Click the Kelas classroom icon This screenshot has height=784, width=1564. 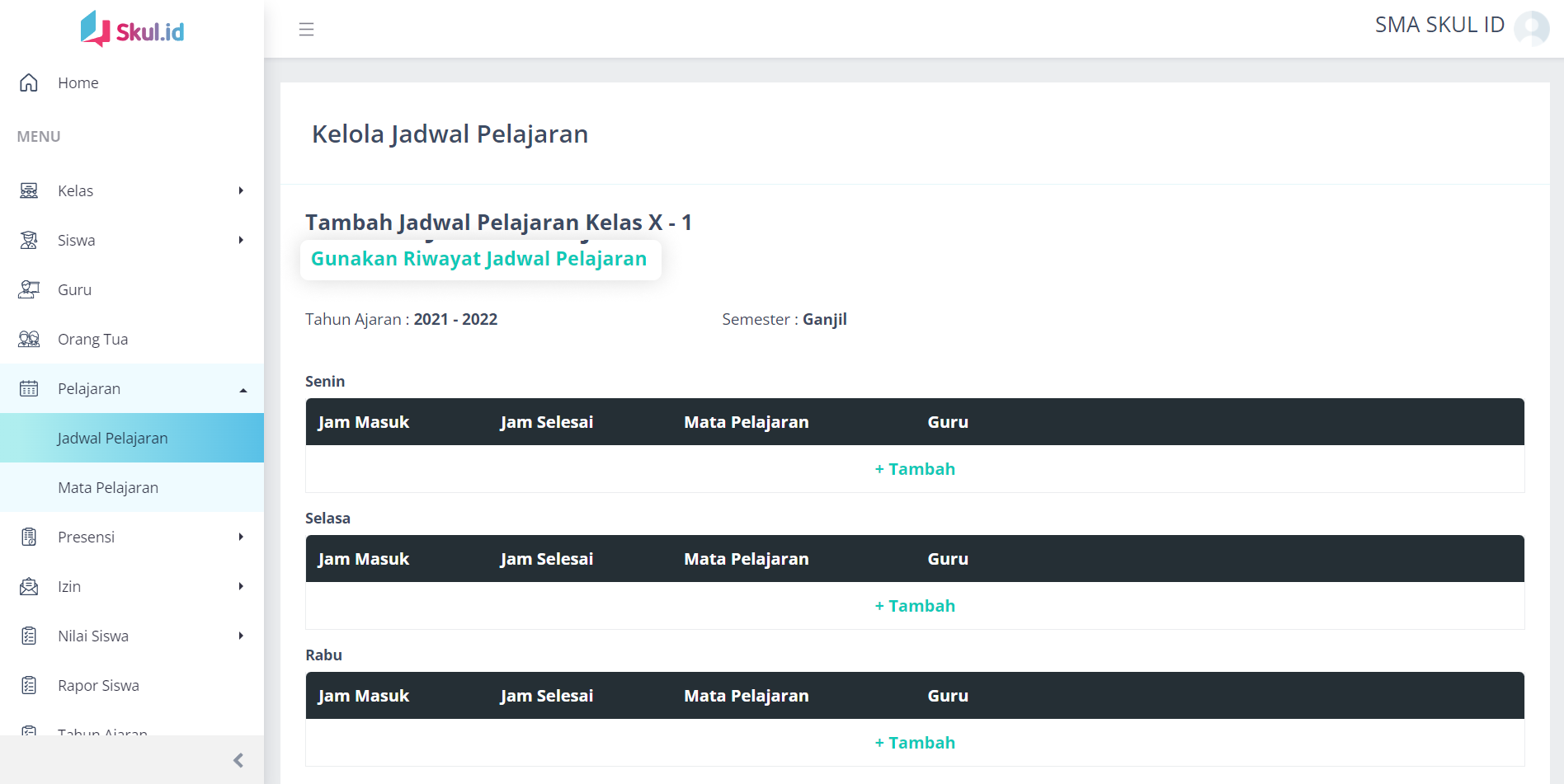click(29, 190)
